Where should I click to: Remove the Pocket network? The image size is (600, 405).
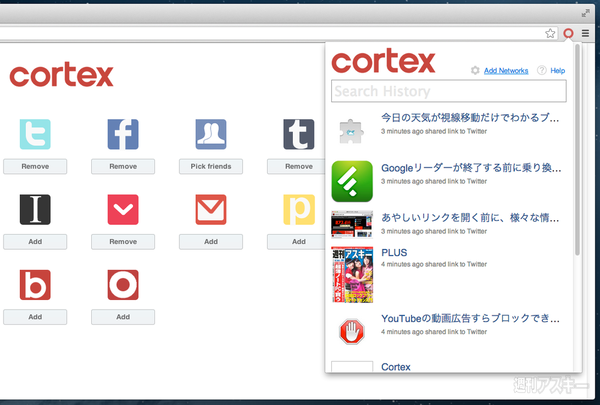(123, 242)
